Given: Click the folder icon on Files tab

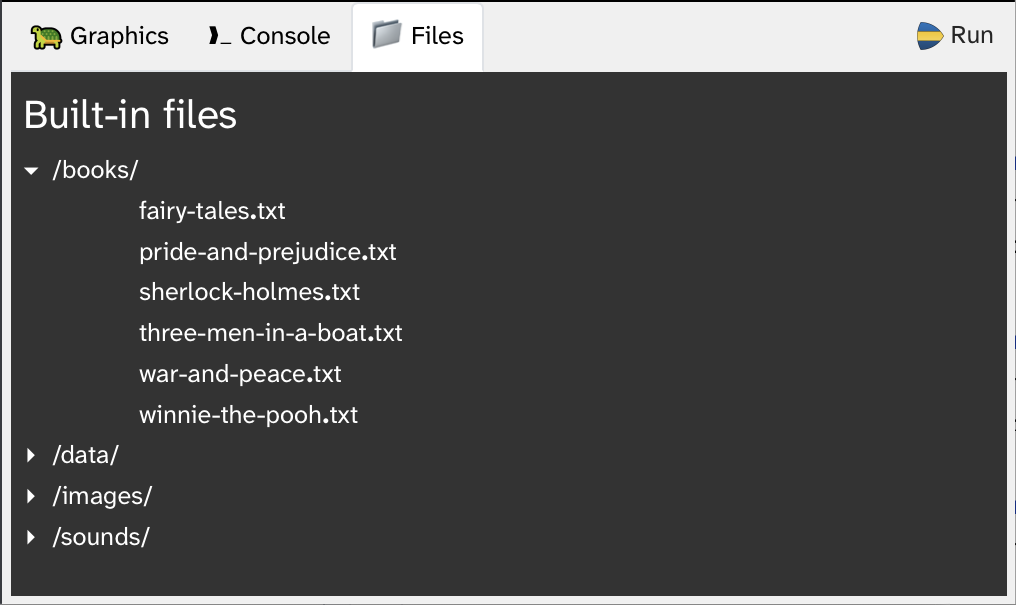Looking at the screenshot, I should click(x=387, y=34).
